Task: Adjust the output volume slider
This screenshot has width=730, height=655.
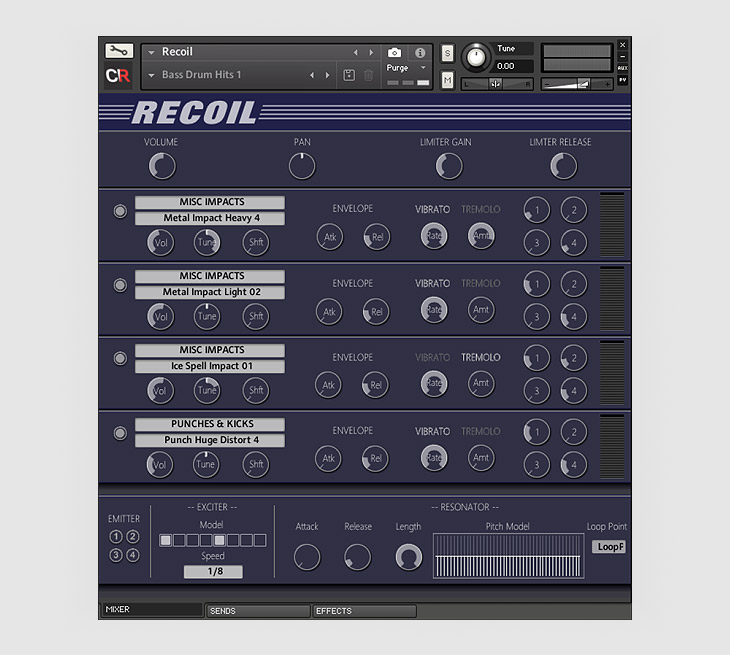Action: click(577, 84)
